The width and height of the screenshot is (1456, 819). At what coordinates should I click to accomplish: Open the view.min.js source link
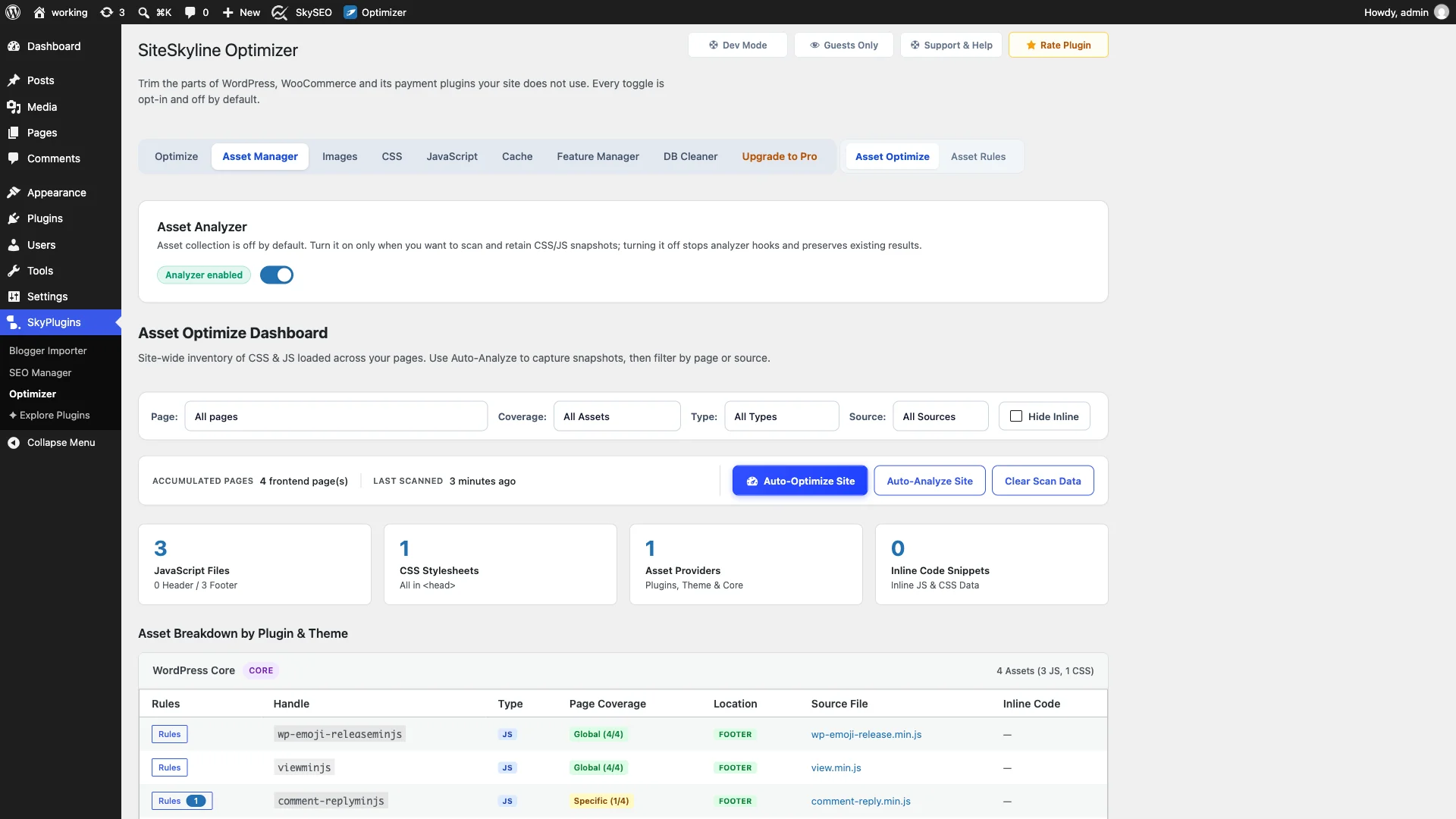tap(836, 768)
